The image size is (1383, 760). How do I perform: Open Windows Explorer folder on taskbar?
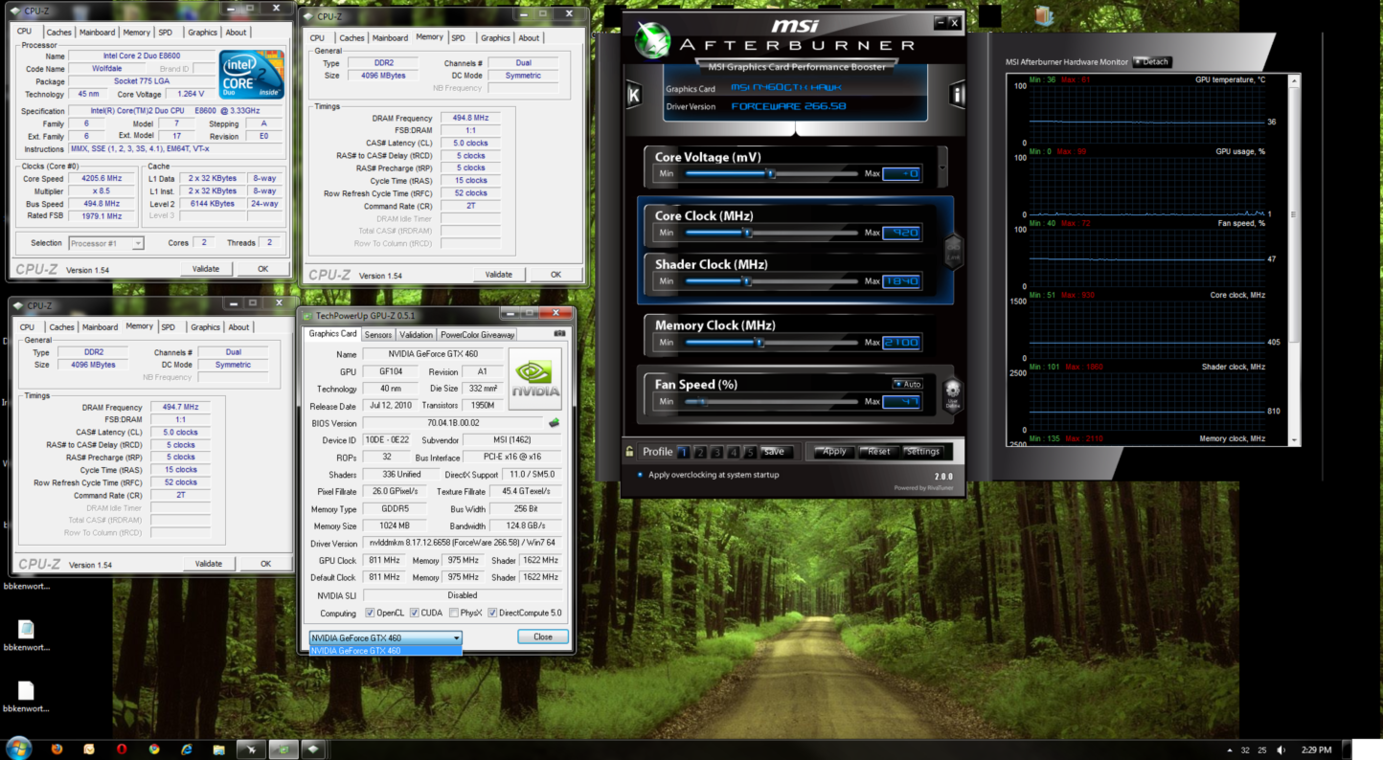click(219, 749)
